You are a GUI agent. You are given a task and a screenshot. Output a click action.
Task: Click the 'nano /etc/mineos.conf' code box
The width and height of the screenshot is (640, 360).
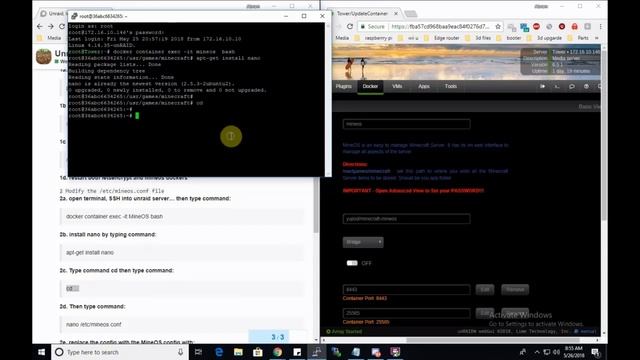pos(182,324)
